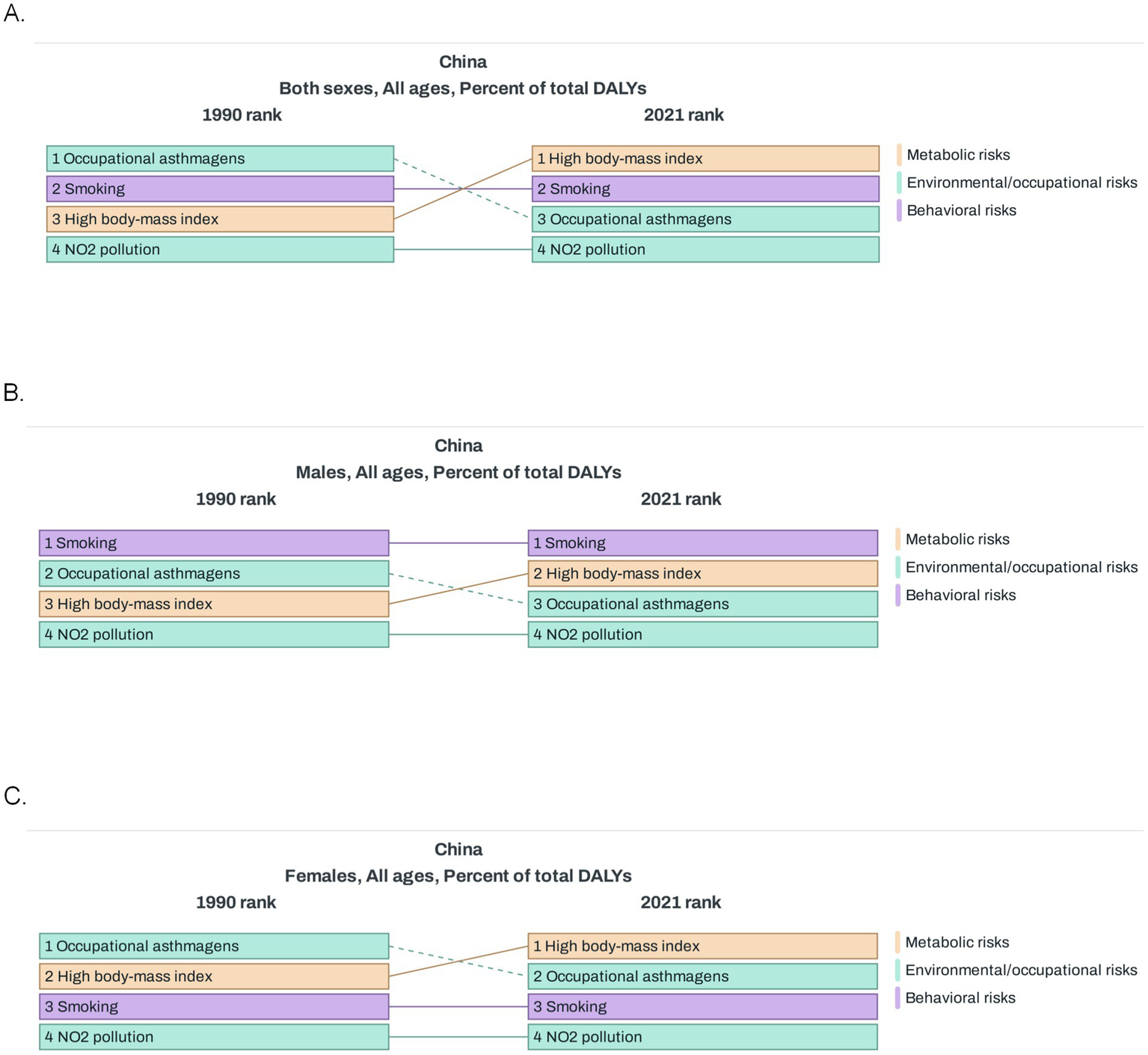The image size is (1148, 1055).
Task: Click the Behavioral risks legend label in panel A
Action: tap(961, 210)
